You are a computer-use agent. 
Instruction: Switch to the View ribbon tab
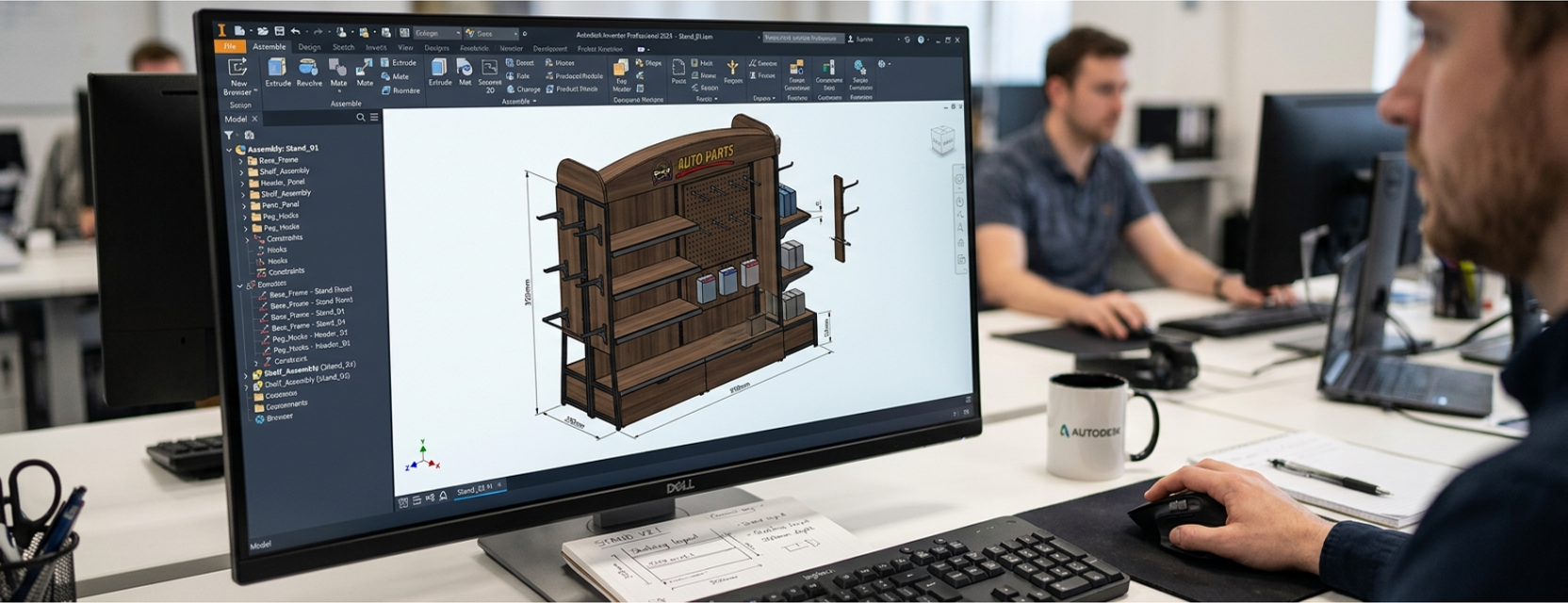[x=405, y=47]
